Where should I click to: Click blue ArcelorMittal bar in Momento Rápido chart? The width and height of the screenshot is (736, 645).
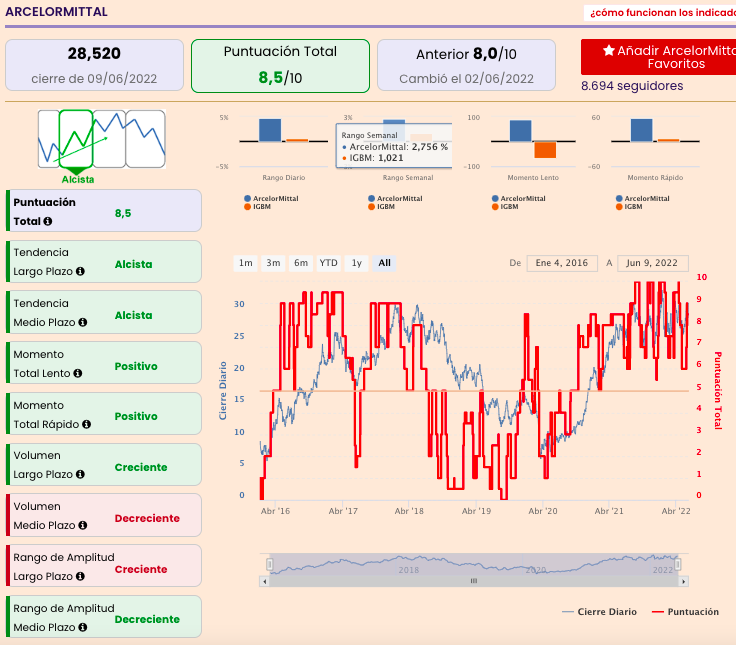(x=641, y=130)
